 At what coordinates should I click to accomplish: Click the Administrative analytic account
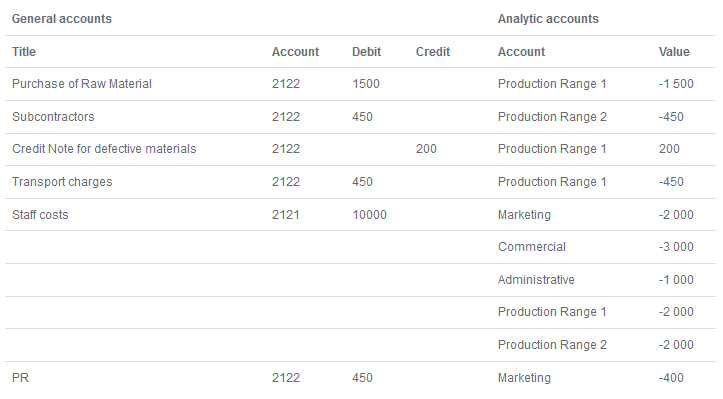536,280
